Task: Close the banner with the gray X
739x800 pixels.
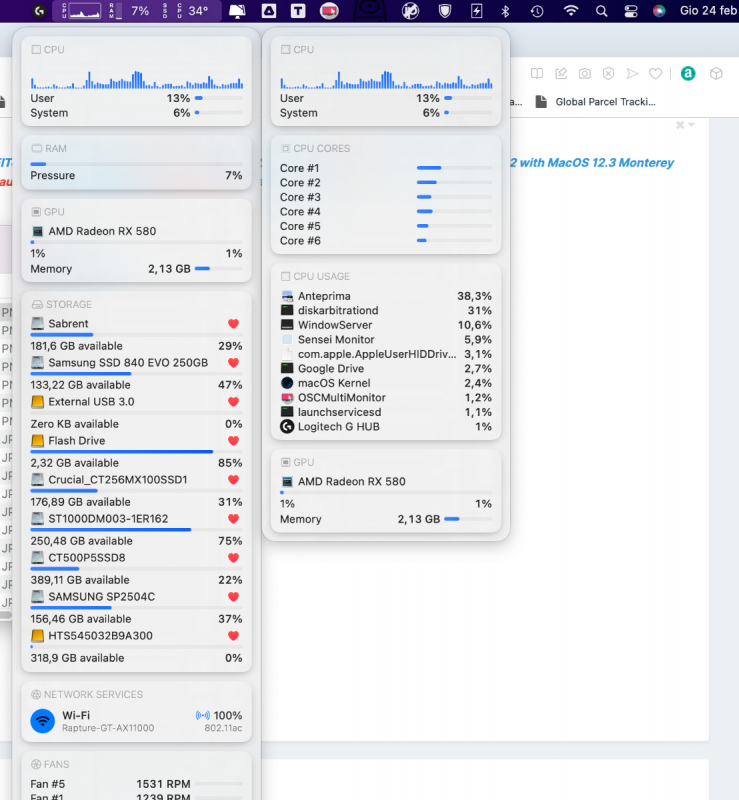Action: (680, 125)
